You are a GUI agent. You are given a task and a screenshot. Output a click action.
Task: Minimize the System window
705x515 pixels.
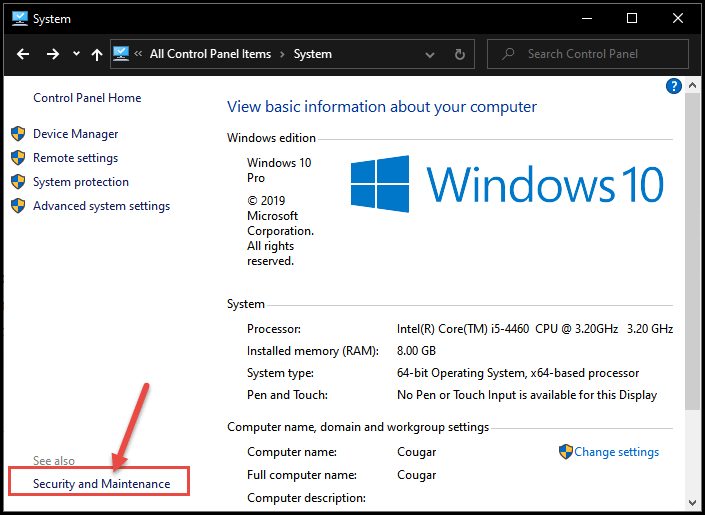tap(587, 18)
